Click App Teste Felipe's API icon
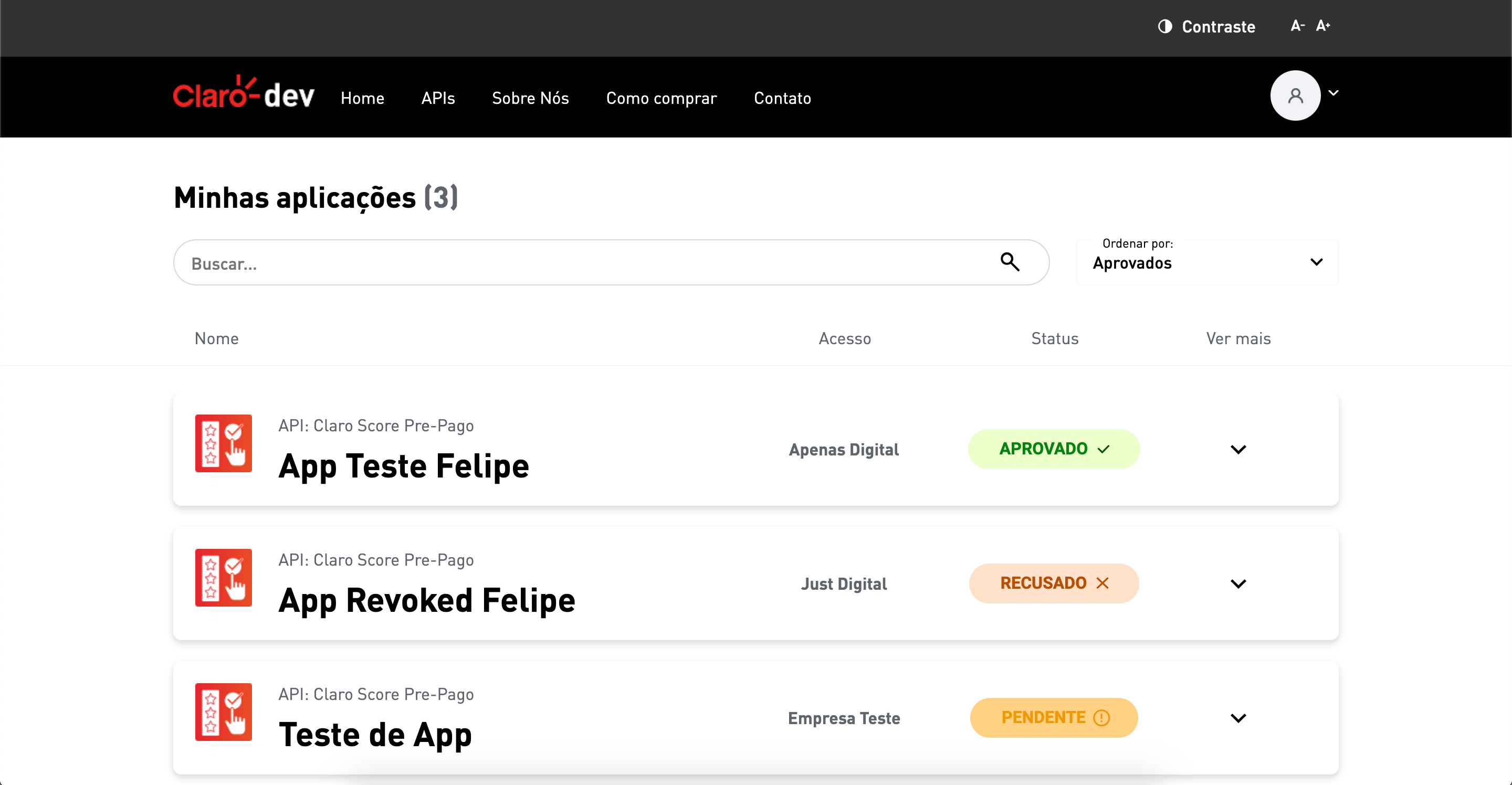 pyautogui.click(x=223, y=443)
